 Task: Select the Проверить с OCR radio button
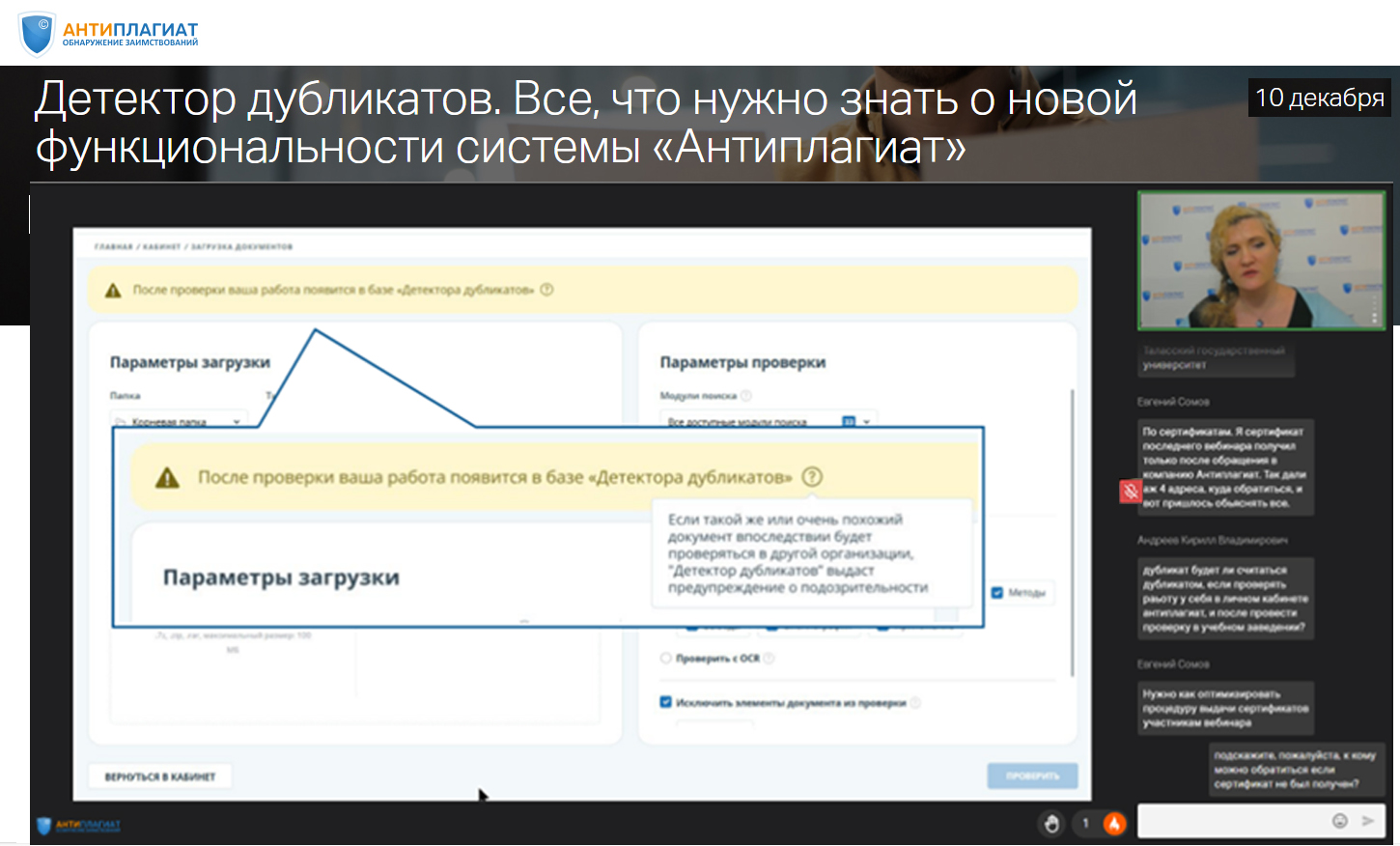(x=665, y=659)
